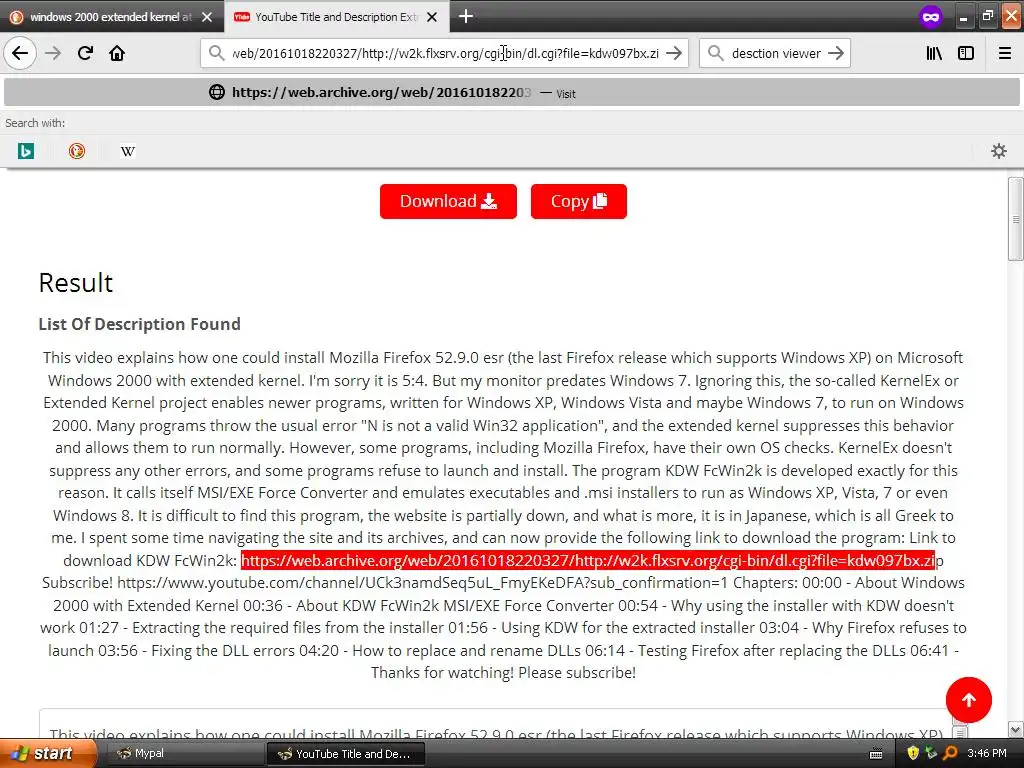Click the highlighted web.archive.org link text
This screenshot has height=768, width=1024.
point(588,560)
